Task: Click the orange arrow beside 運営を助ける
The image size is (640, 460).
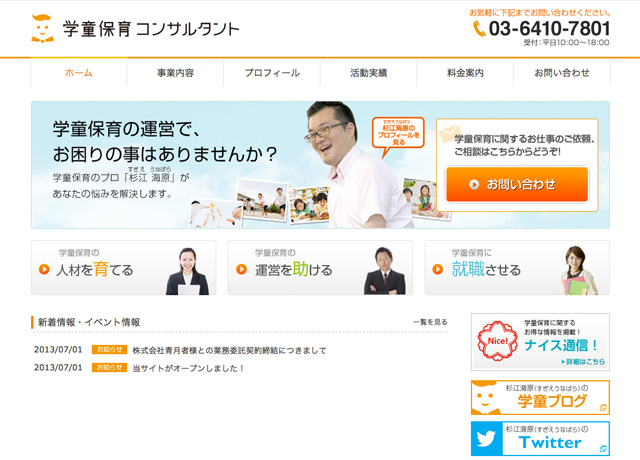Action: tap(242, 269)
